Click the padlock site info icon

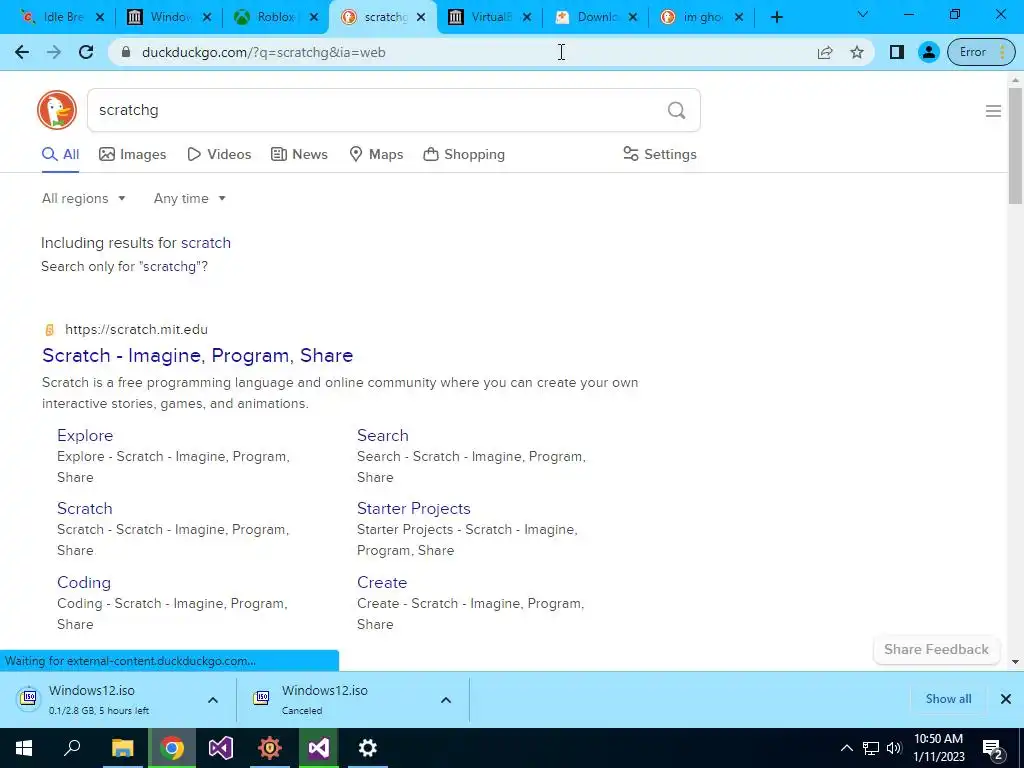127,52
